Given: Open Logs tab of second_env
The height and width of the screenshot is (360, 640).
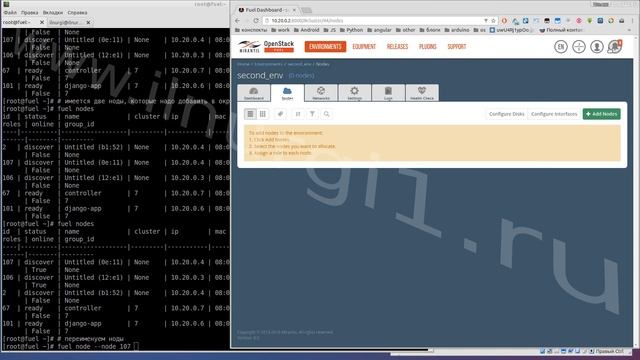Looking at the screenshot, I should [389, 93].
